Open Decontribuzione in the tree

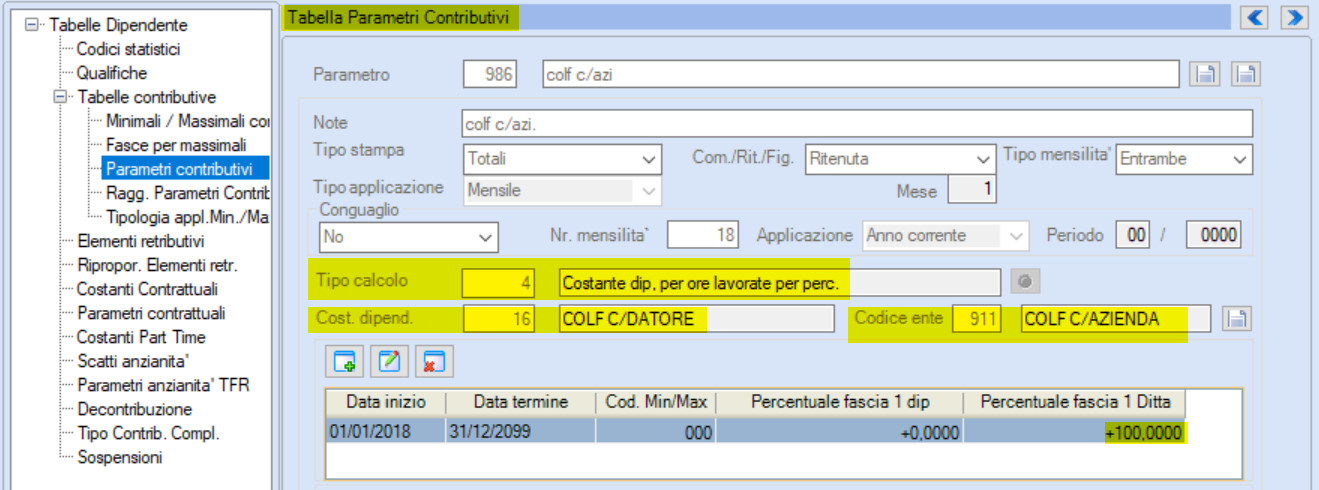134,409
